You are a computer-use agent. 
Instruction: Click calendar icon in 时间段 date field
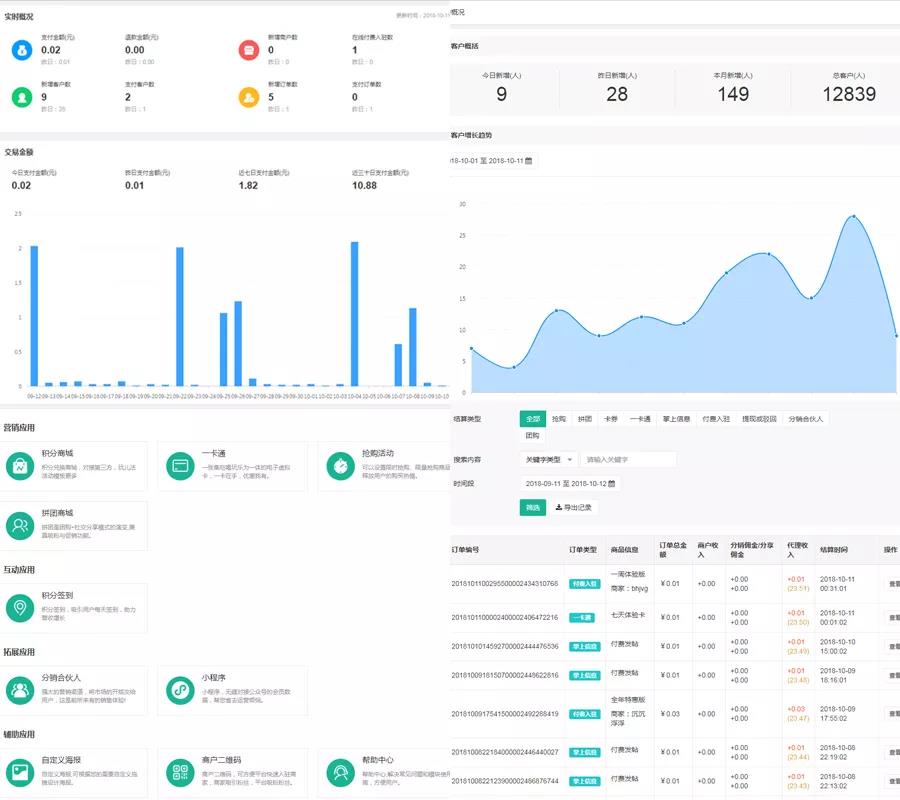click(x=611, y=484)
